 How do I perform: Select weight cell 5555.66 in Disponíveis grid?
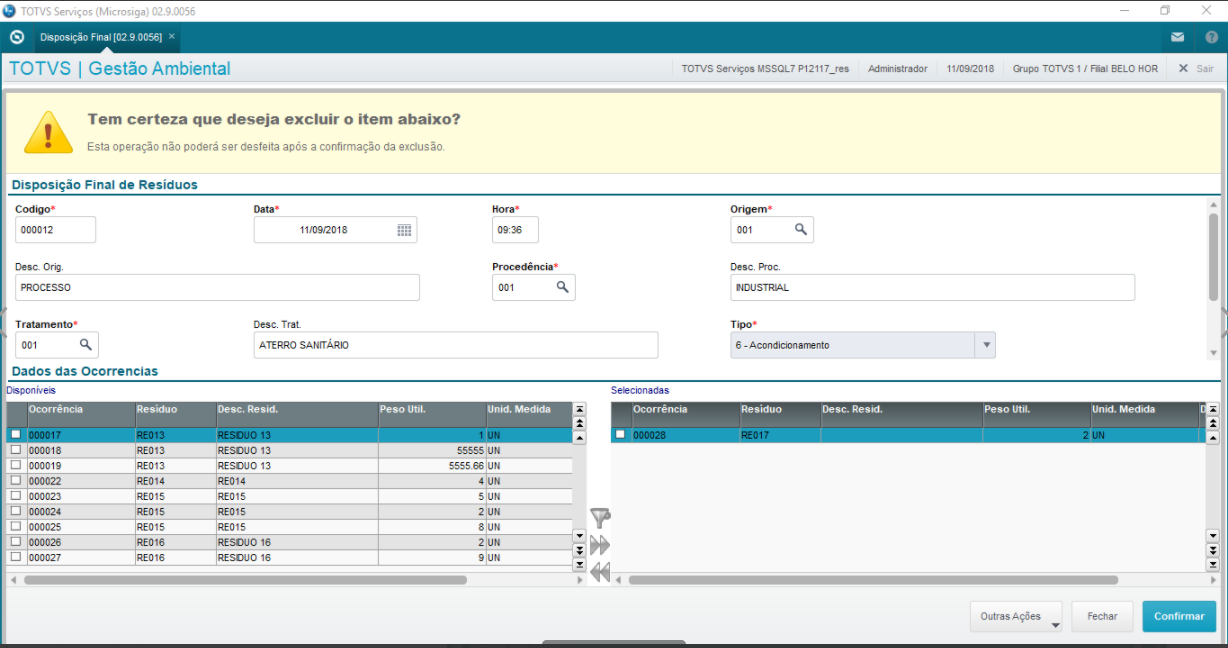tap(432, 466)
